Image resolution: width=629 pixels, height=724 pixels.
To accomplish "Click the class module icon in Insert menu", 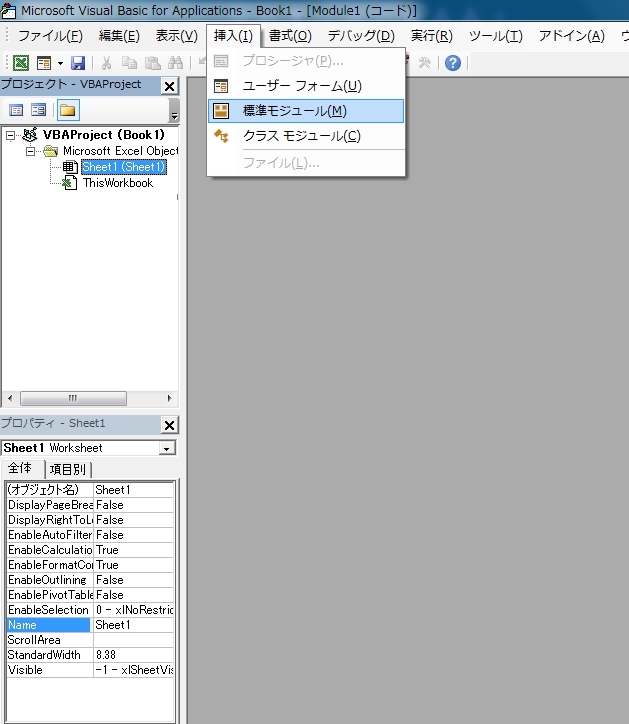I will pos(221,136).
